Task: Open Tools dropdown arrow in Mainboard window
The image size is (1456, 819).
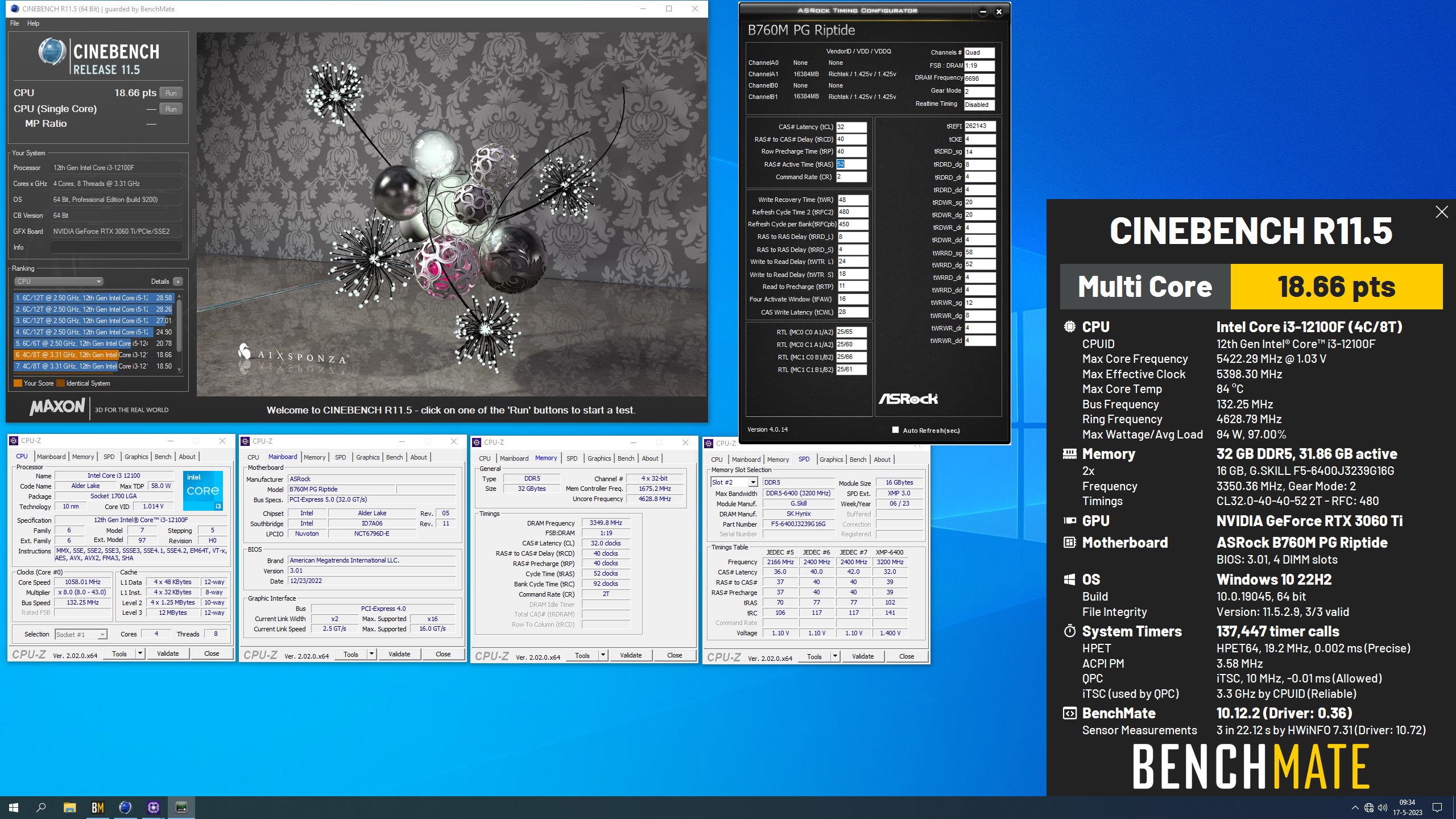Action: [x=371, y=654]
